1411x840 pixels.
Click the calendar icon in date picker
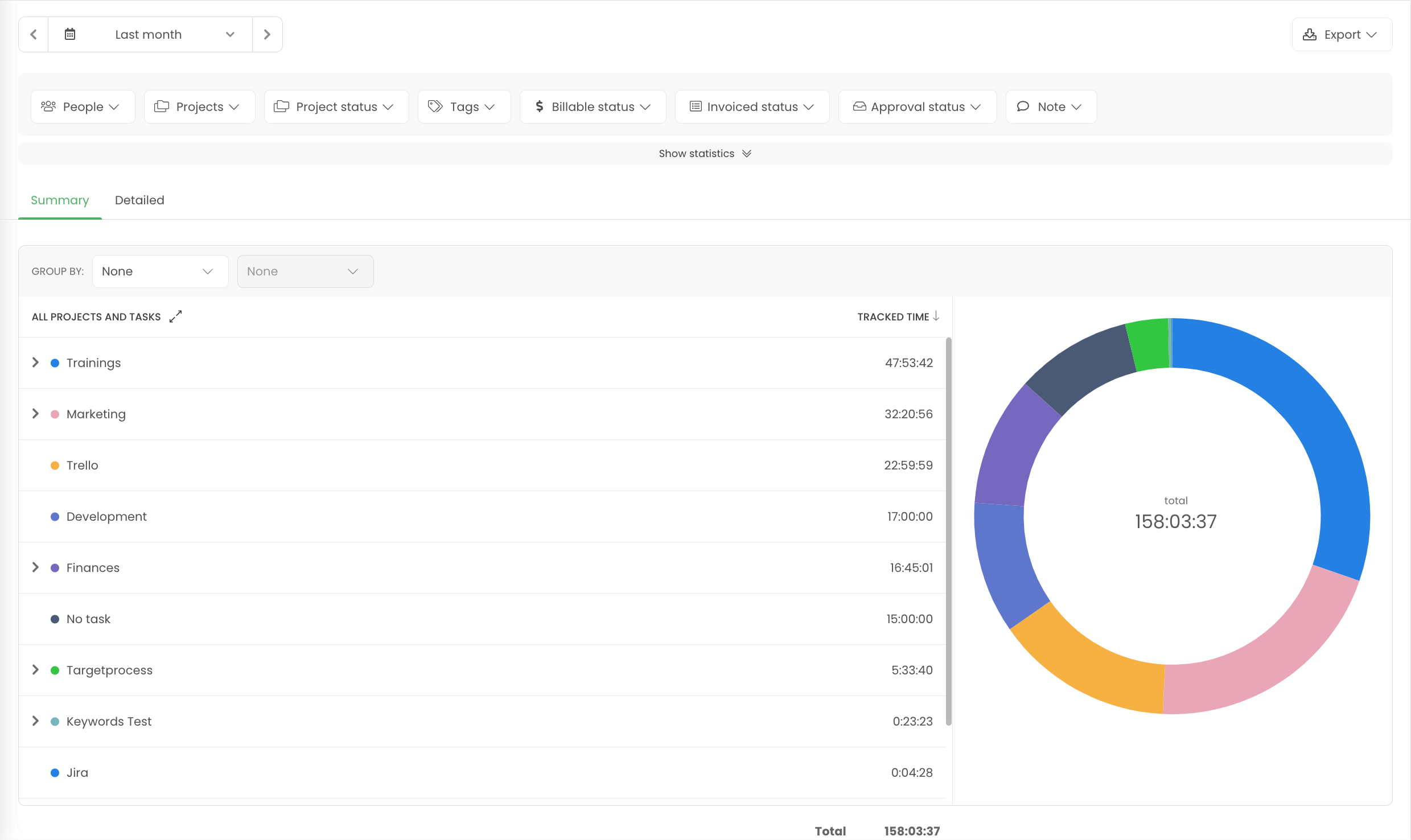[70, 34]
